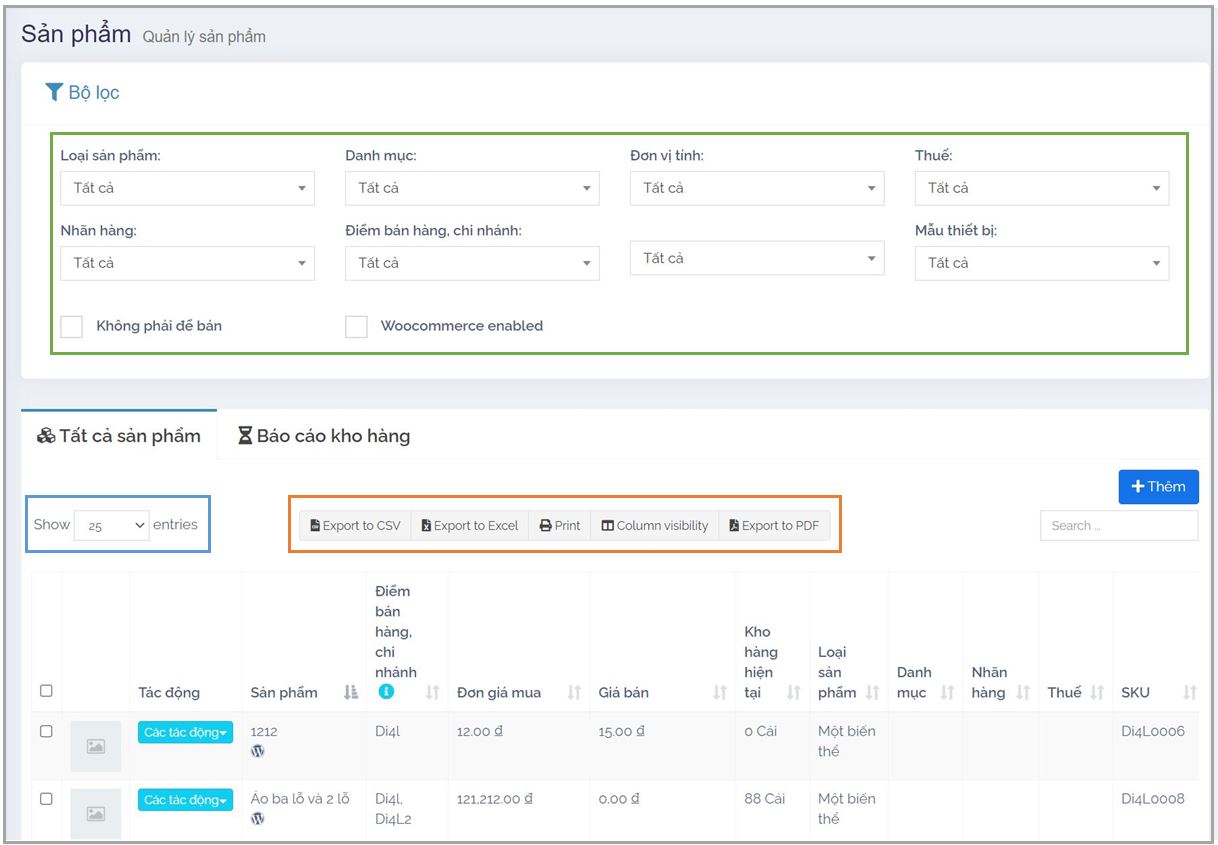Click the sort icon next to SKU
Viewport: 1218px width, 845px height.
[1189, 692]
